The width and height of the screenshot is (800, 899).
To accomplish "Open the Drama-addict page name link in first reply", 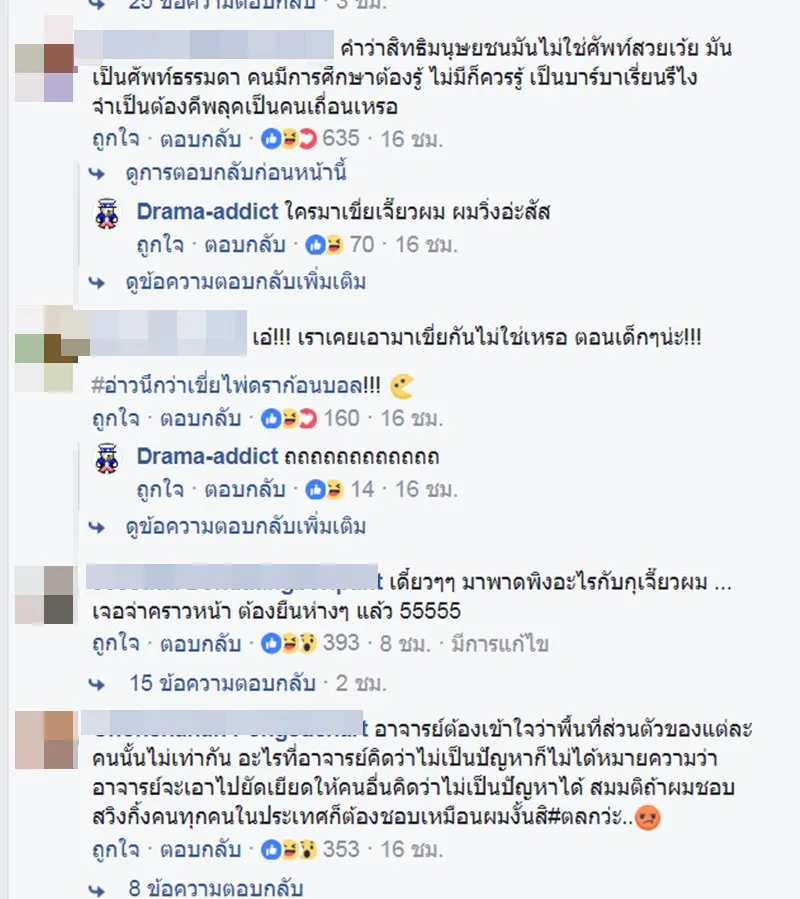I will (207, 212).
